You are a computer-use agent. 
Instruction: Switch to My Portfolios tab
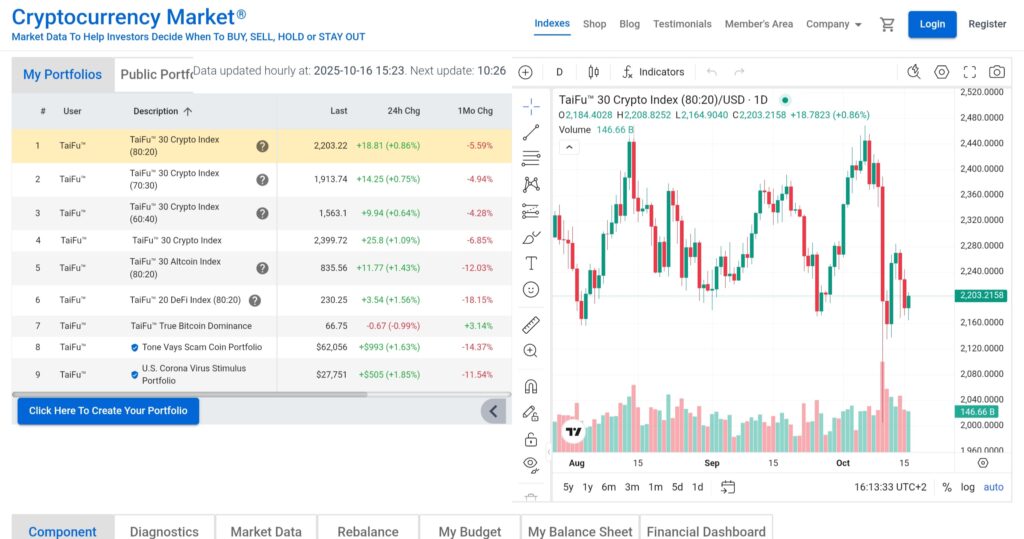(x=63, y=74)
